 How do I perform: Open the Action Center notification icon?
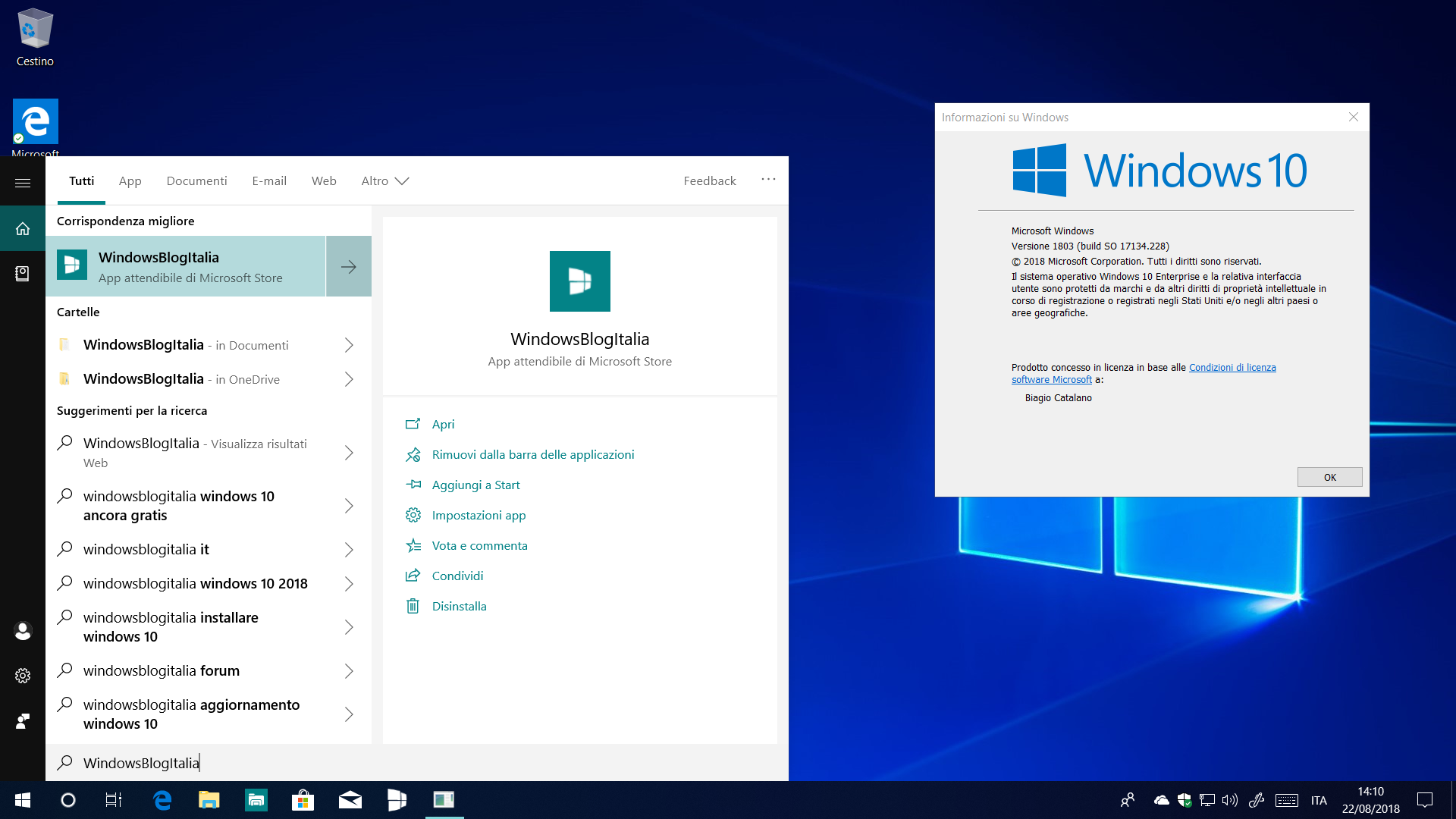point(1425,800)
